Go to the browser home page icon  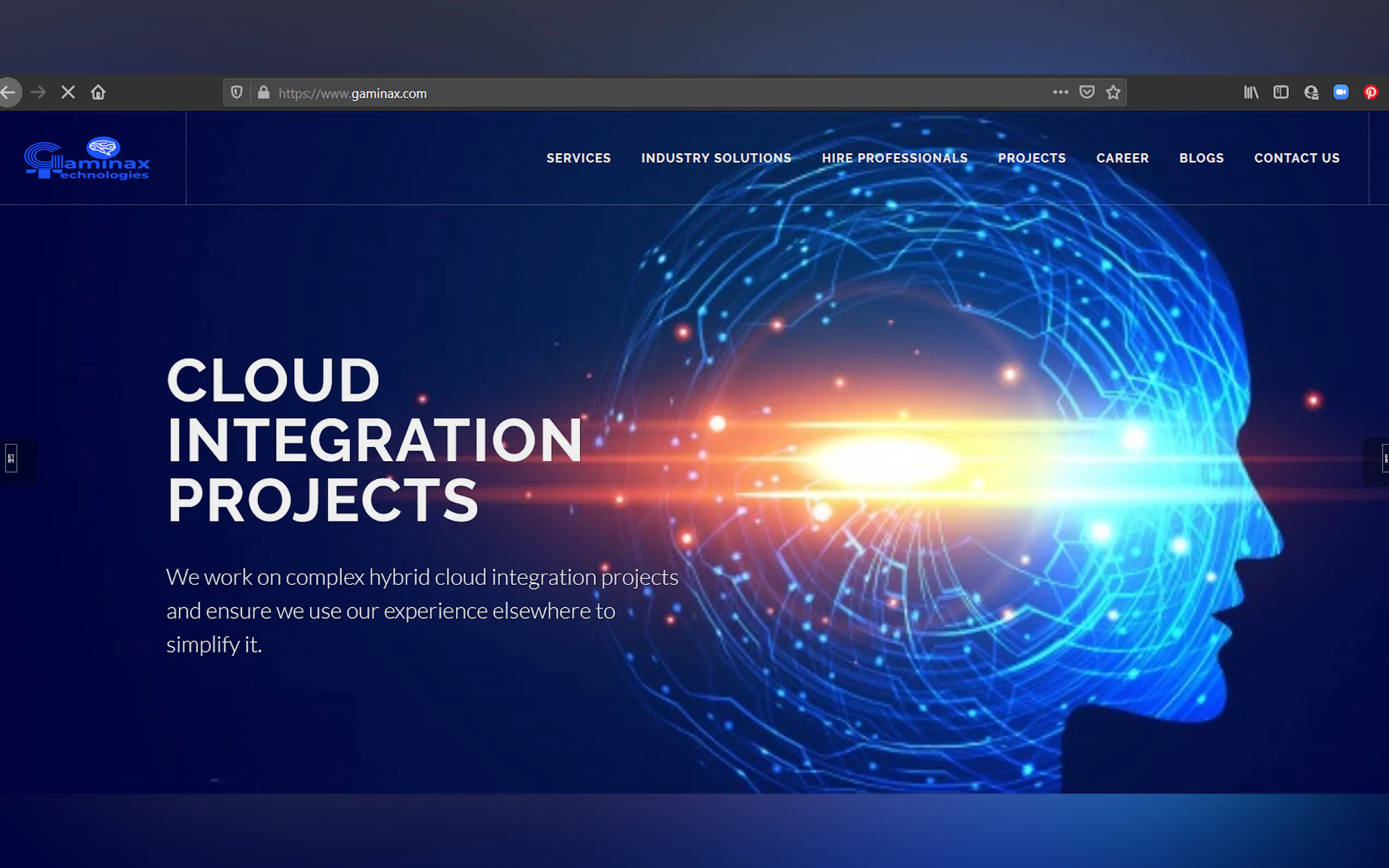coord(98,92)
